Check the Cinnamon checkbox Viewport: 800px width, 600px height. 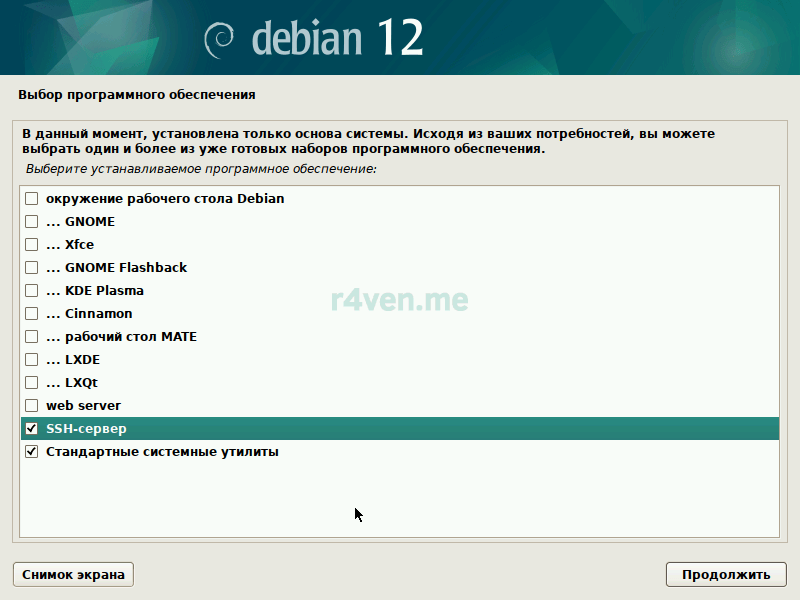pyautogui.click(x=32, y=313)
